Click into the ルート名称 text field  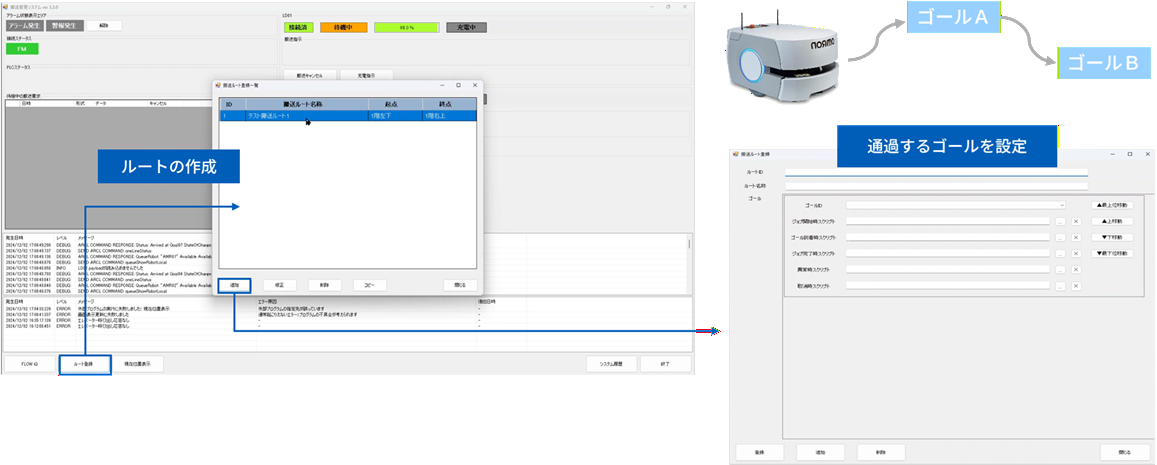point(935,185)
